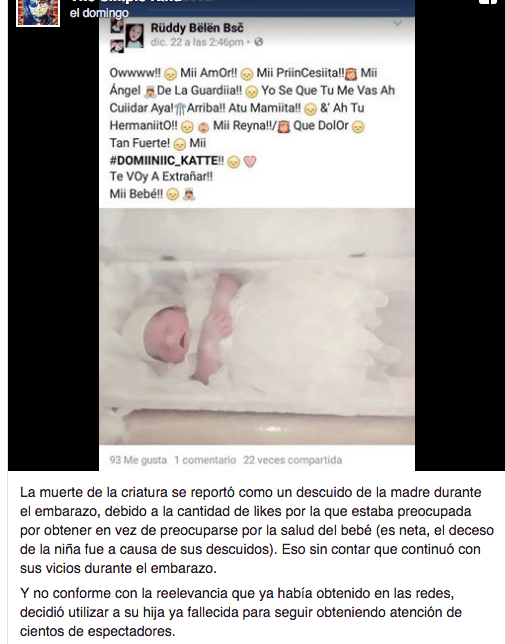
Task: Open the page avatar beside el domingo
Action: point(38,12)
